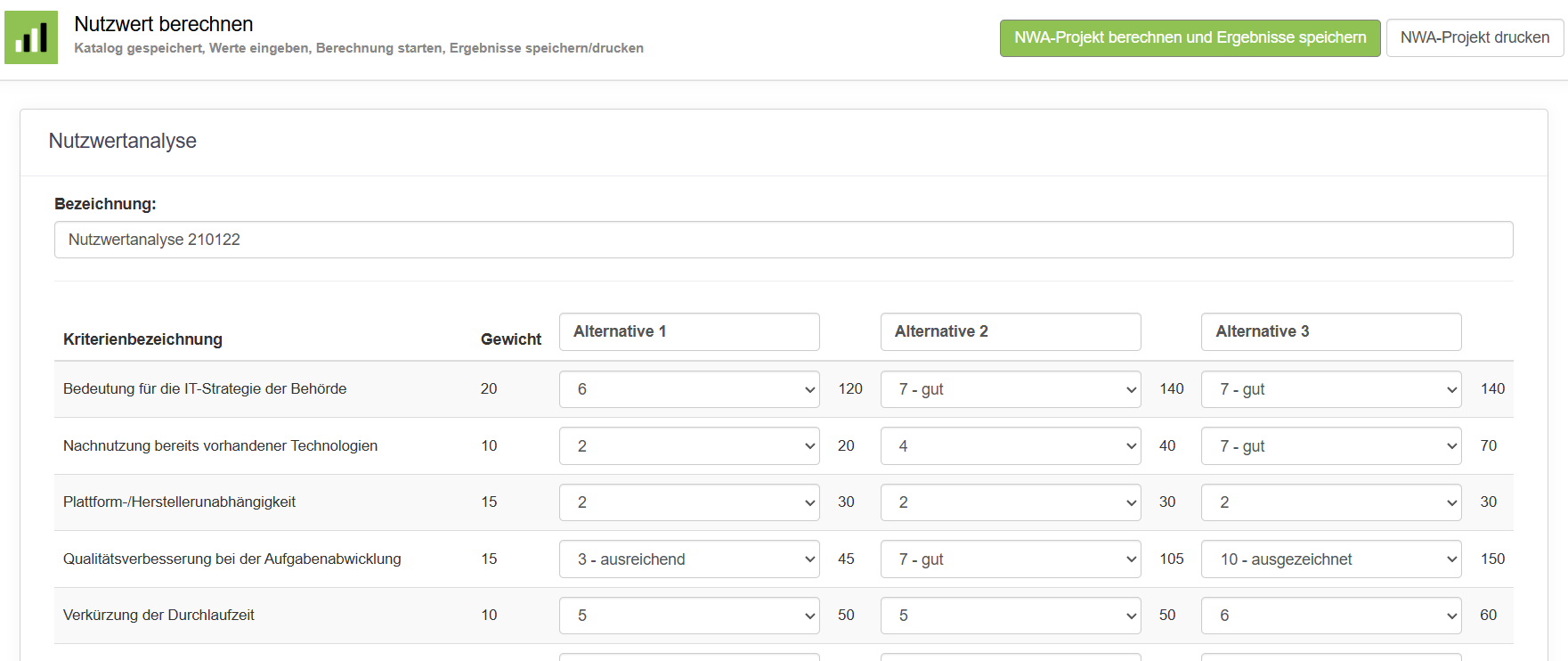Screen dimensions: 1568x661
Task: Open Alternative 1 dropdown for Verkürzung der Durchlaufzeit
Action: 688,616
